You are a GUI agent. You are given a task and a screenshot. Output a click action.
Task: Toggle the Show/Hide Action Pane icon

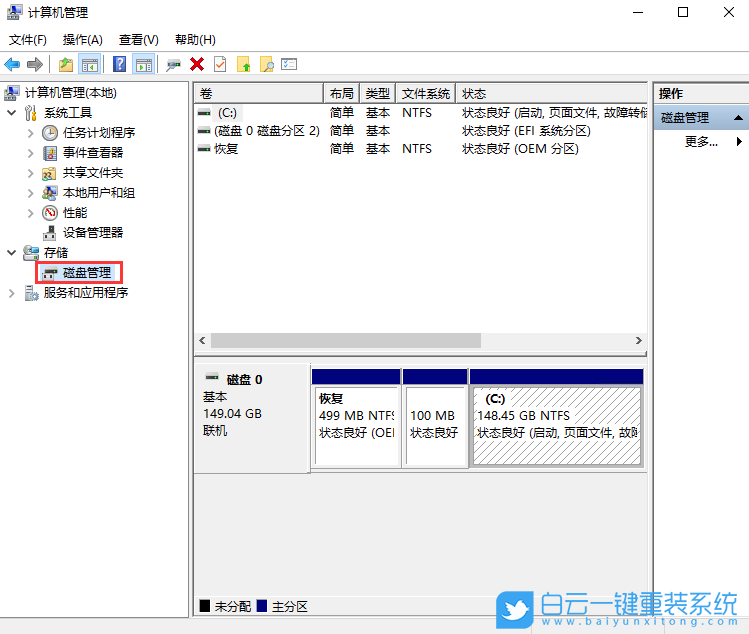click(x=144, y=64)
